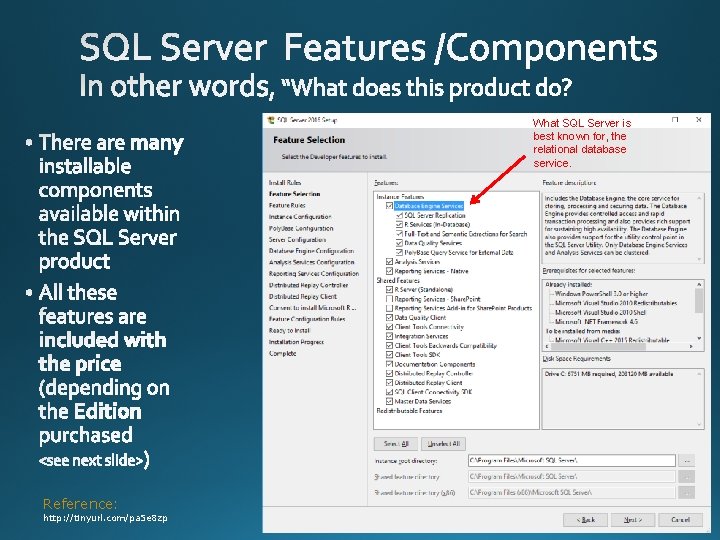The width and height of the screenshot is (720, 540).
Task: Click Microsoft .NET Framework 4.6 entry
Action: pos(596,322)
